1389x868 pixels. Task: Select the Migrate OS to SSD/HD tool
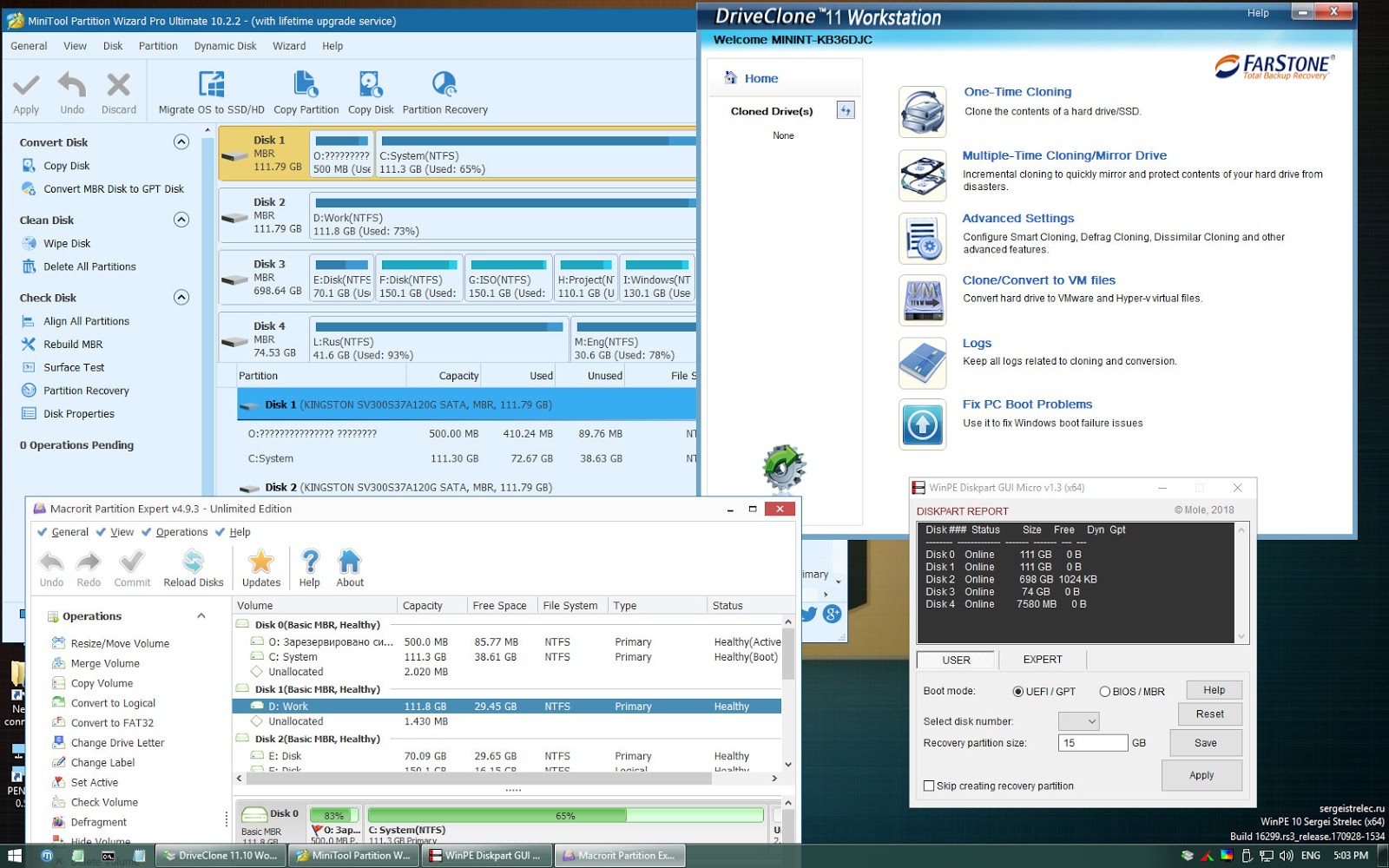click(x=211, y=91)
